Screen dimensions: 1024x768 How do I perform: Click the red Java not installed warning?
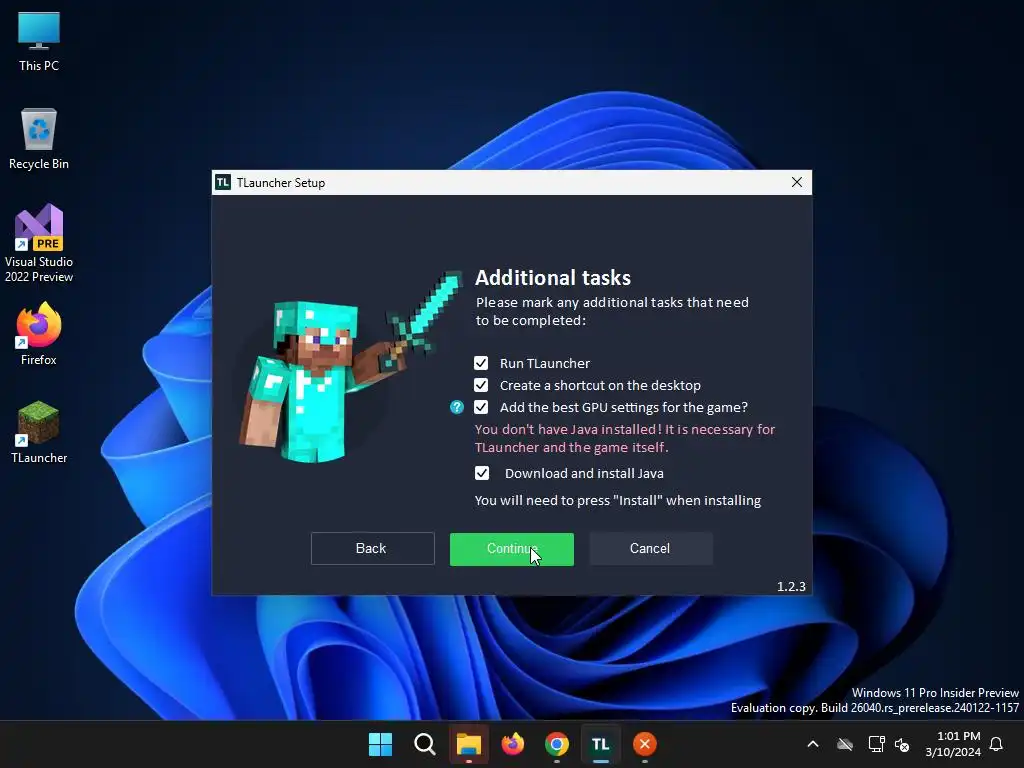625,438
